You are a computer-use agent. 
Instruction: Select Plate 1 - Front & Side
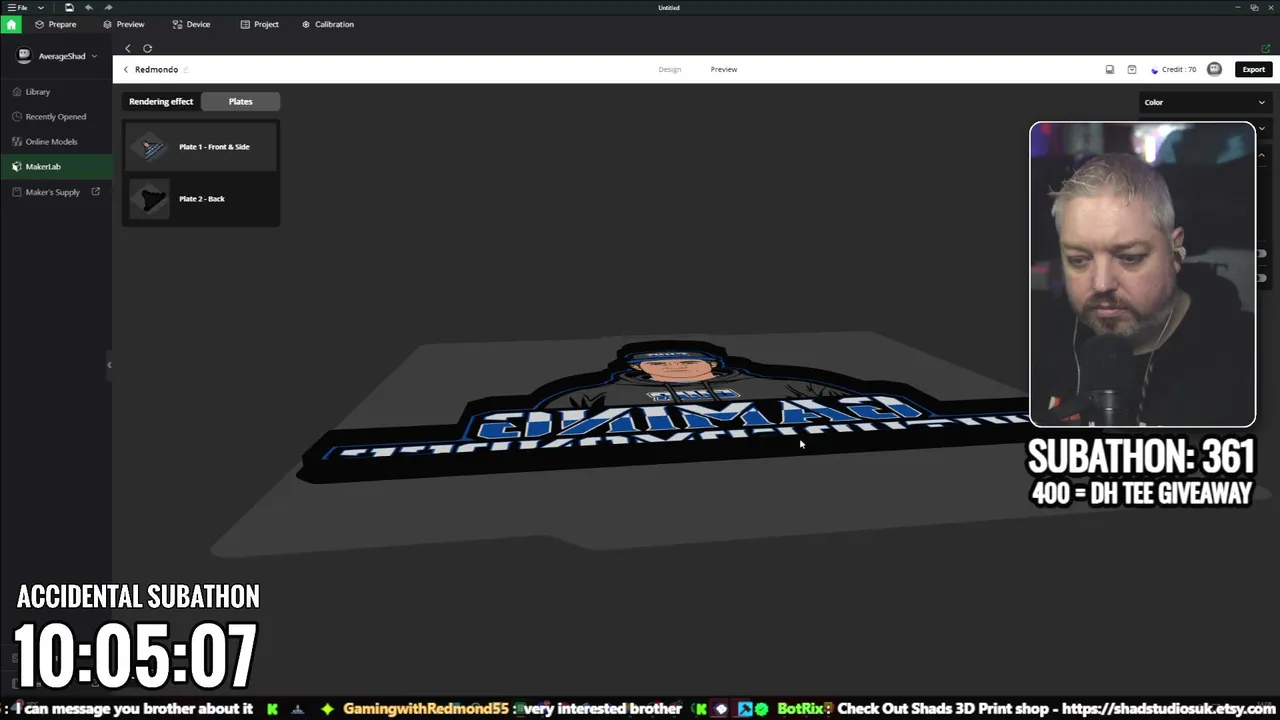[x=201, y=147]
